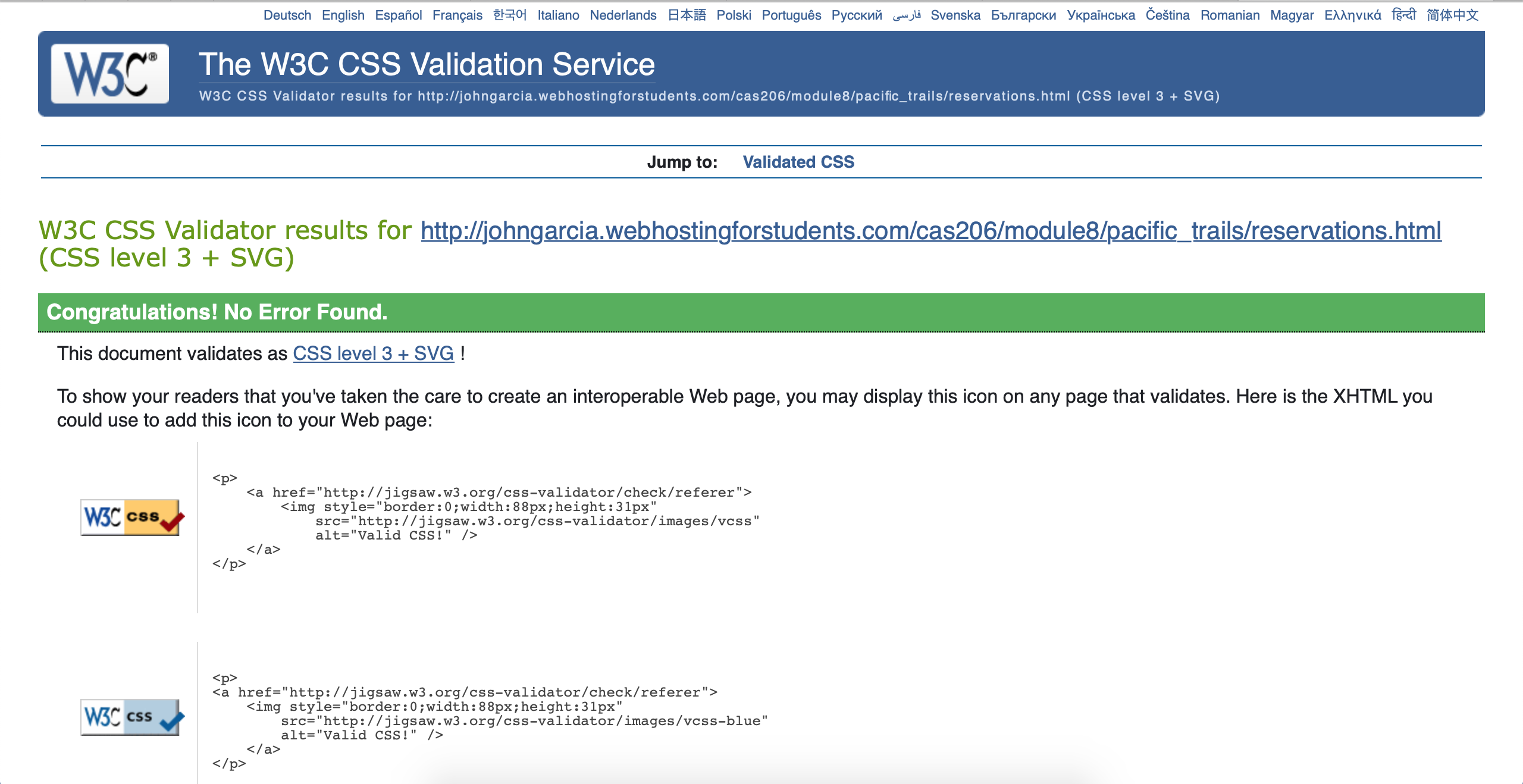Switch language to English
Image resolution: width=1523 pixels, height=784 pixels.
[343, 15]
